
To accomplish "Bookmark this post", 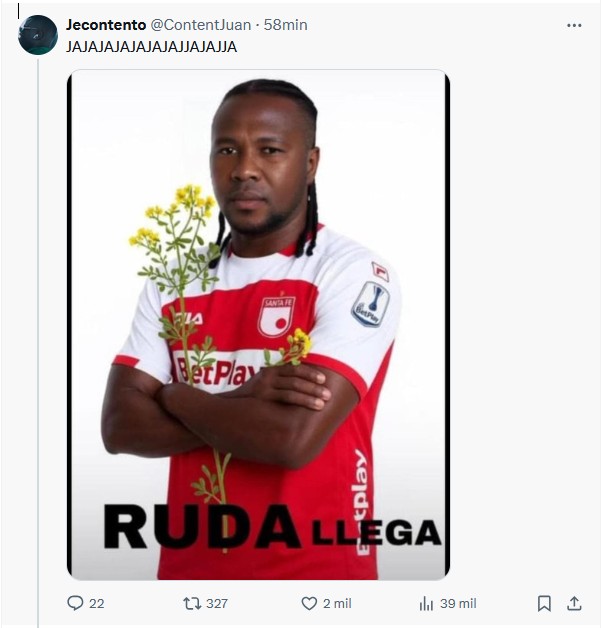I will click(x=544, y=603).
